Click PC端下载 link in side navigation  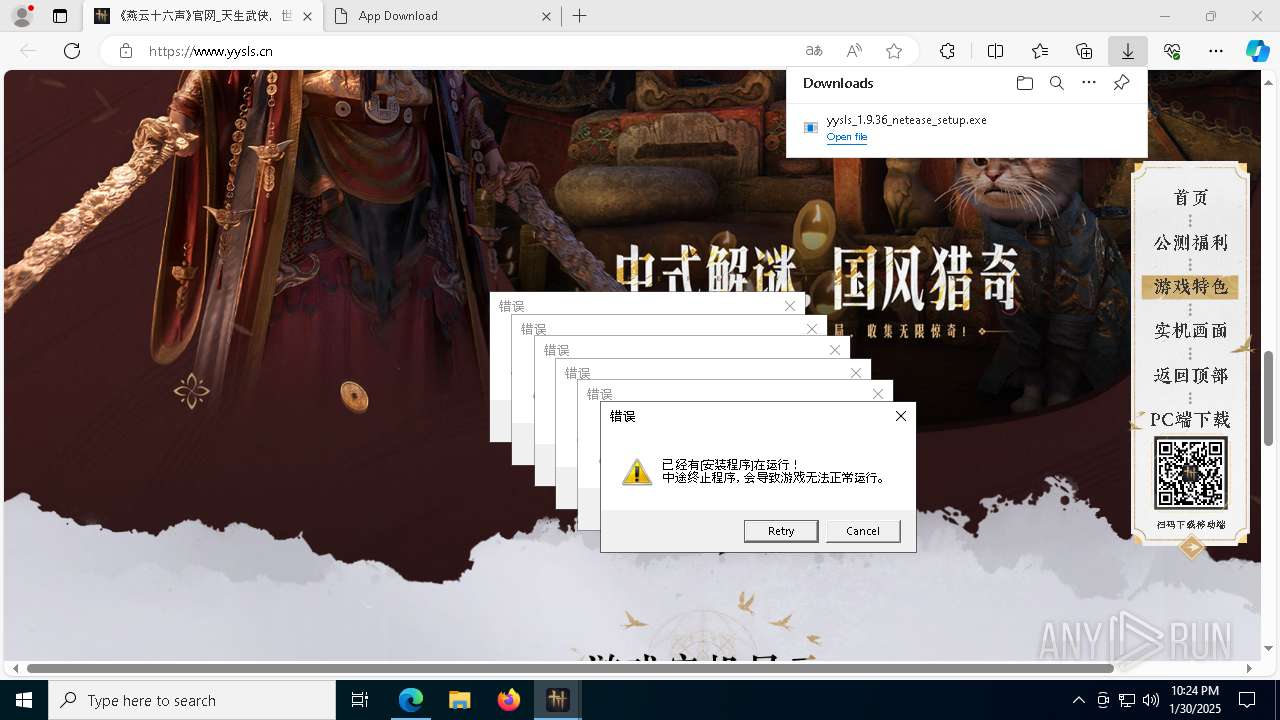1190,420
